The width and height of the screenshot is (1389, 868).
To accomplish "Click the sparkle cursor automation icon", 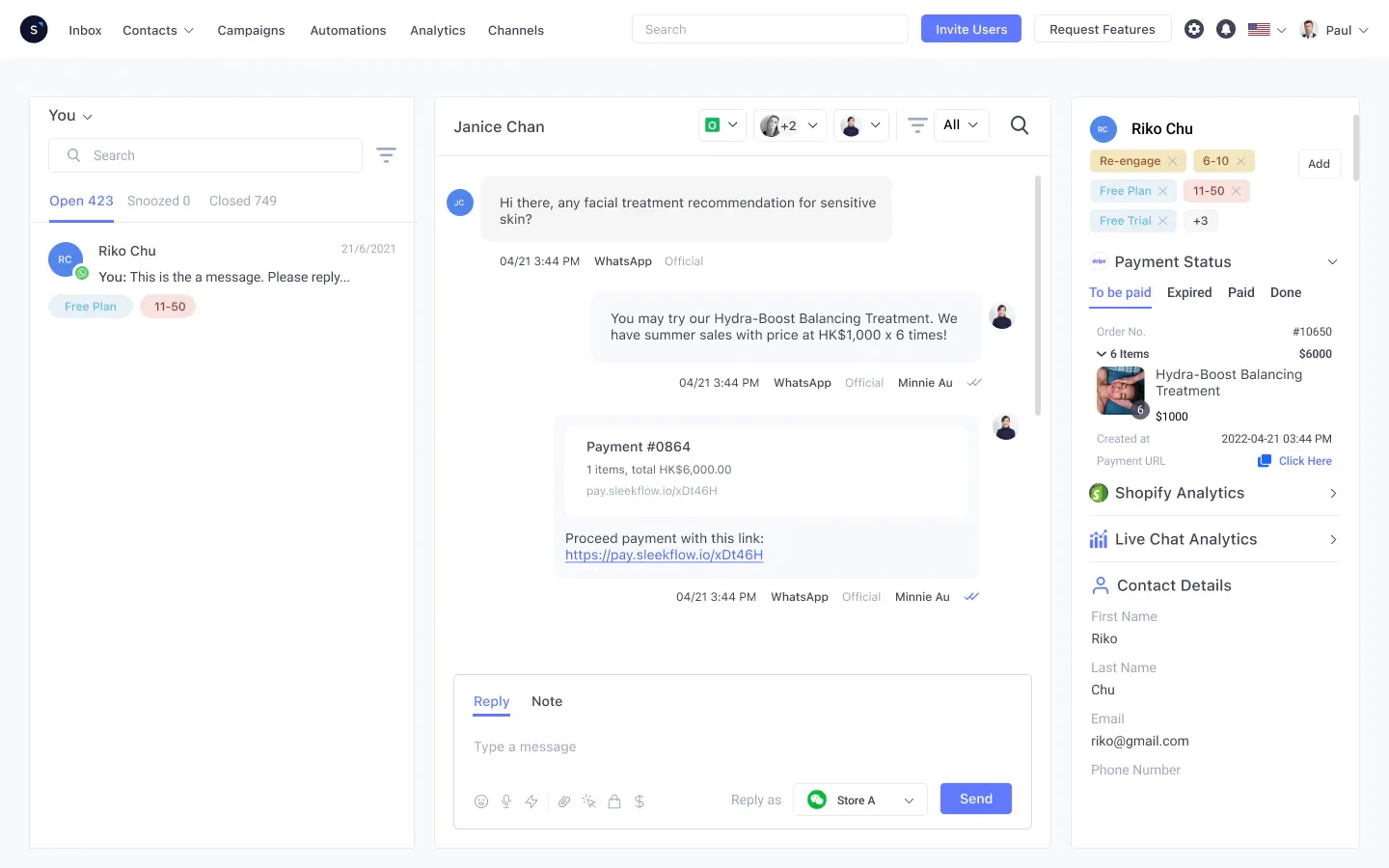I will coord(589,800).
